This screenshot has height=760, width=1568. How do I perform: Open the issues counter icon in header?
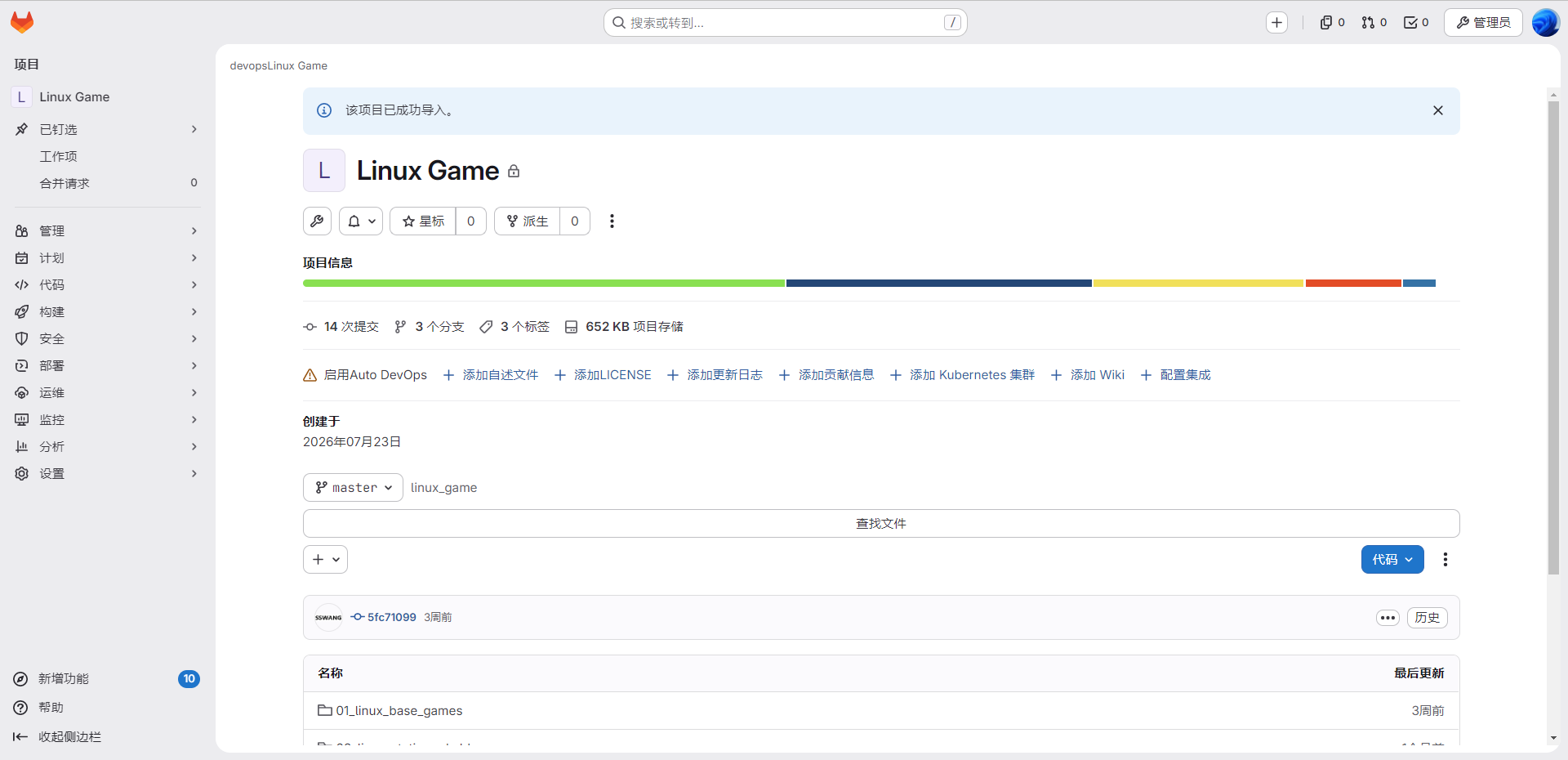tap(1332, 23)
